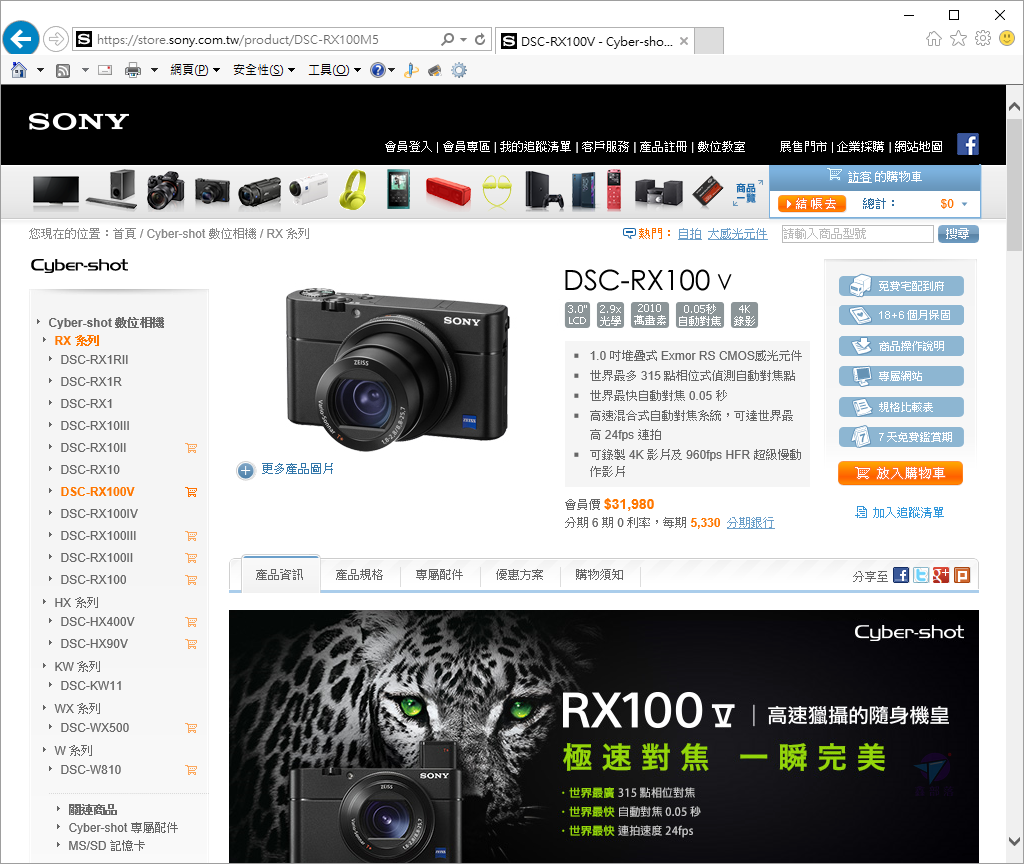Select the DSC-RX100V browser tab
Screen dimensions: 1024x864
tap(594, 41)
